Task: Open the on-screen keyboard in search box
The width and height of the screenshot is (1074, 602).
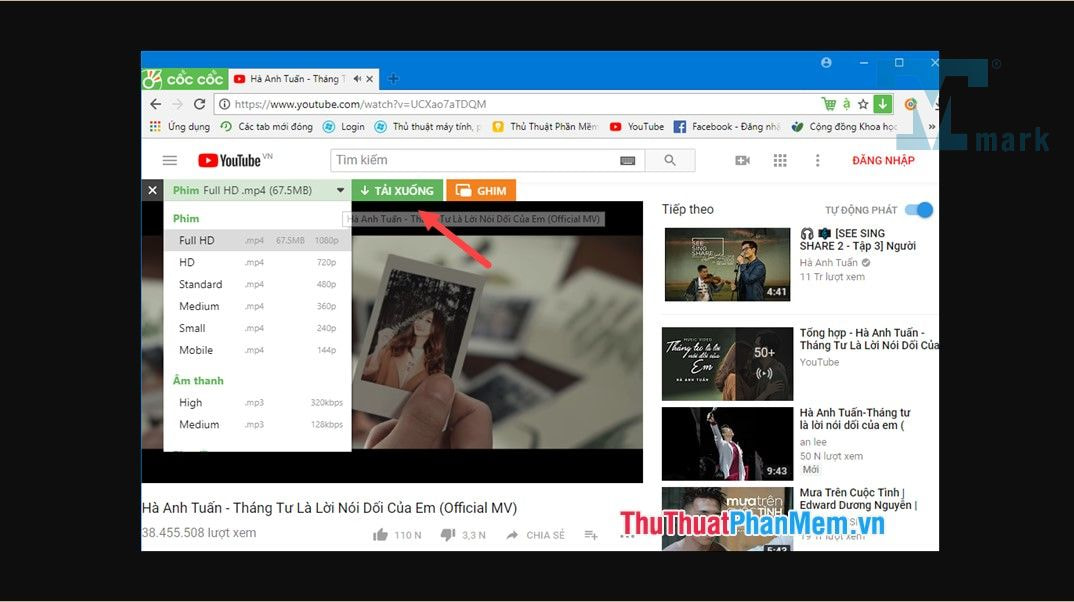Action: 627,160
